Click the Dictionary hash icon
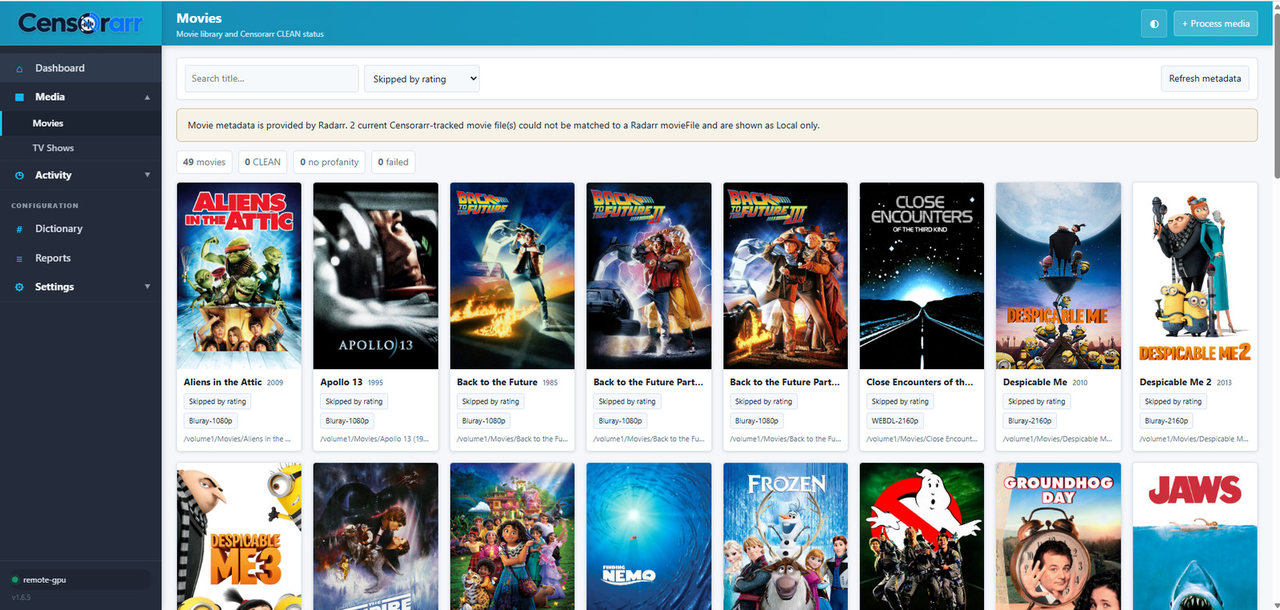The width and height of the screenshot is (1280, 610). point(20,229)
